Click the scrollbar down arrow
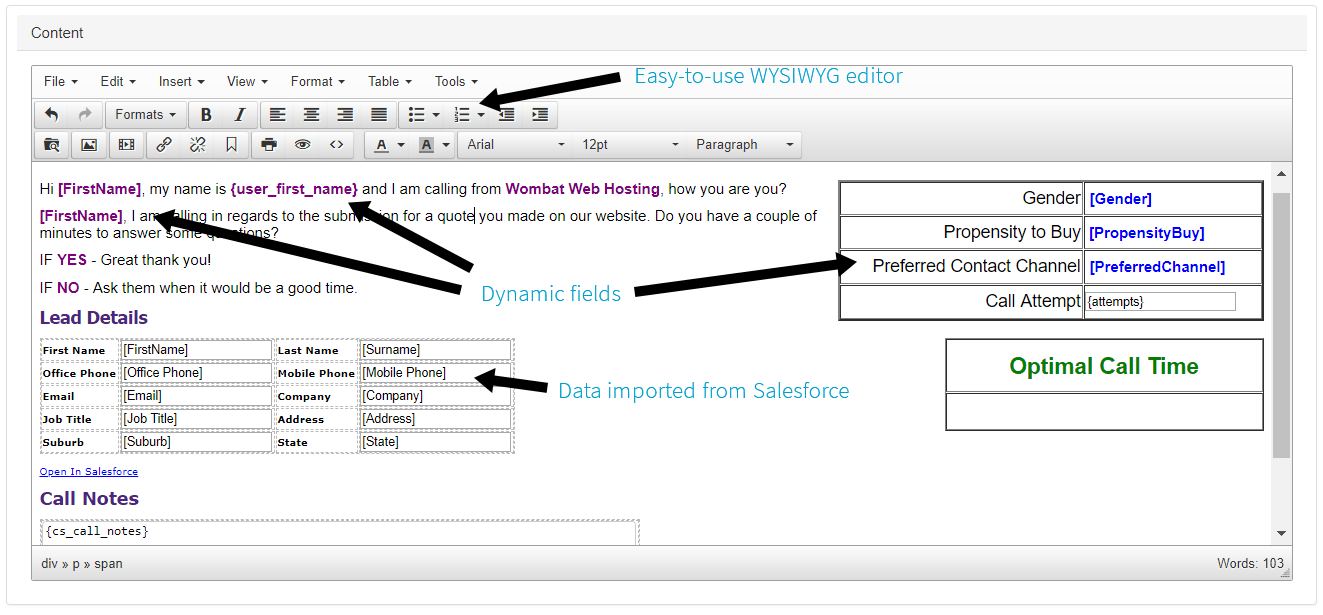1323x615 pixels. (1282, 534)
